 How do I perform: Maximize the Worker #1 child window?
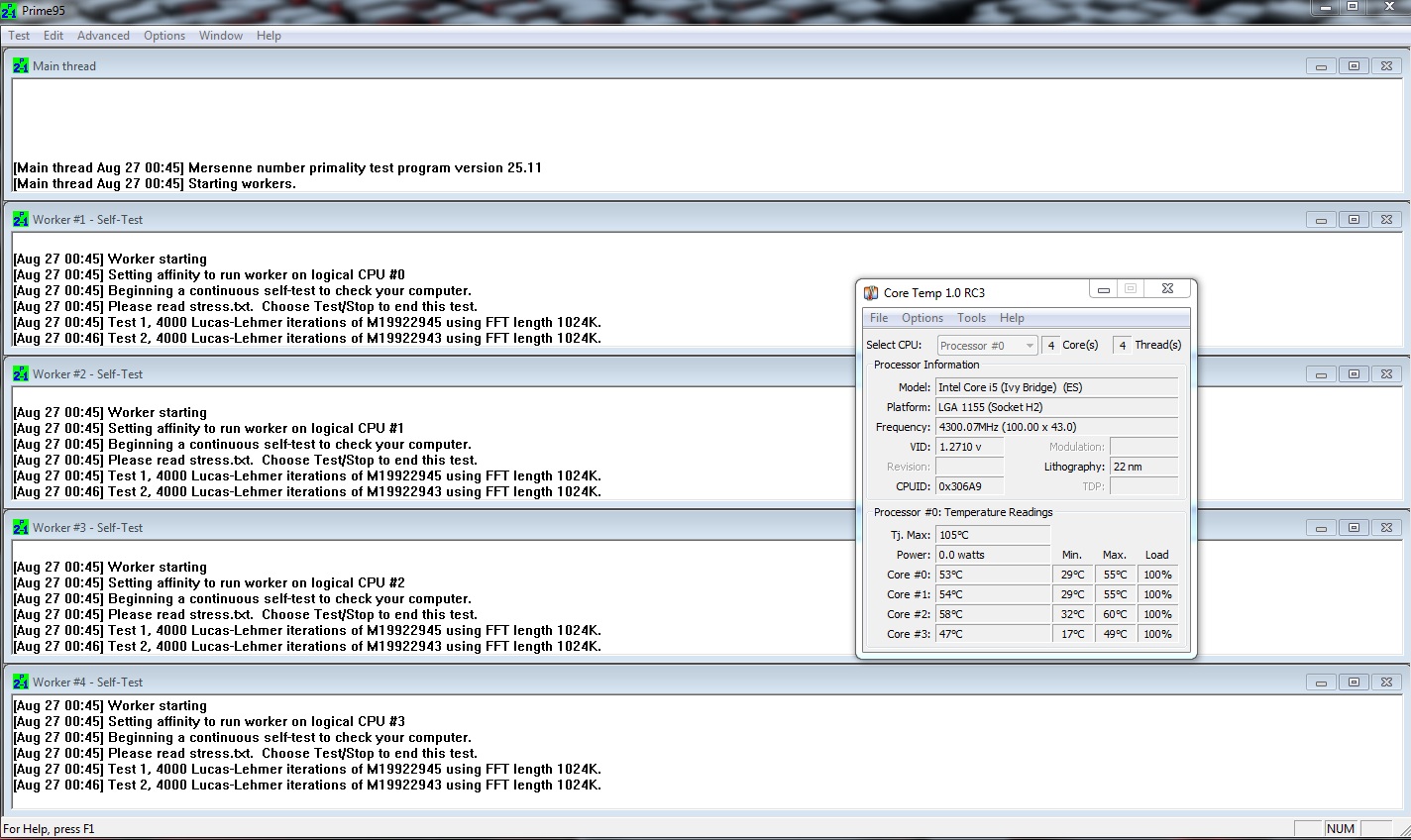[x=1354, y=220]
